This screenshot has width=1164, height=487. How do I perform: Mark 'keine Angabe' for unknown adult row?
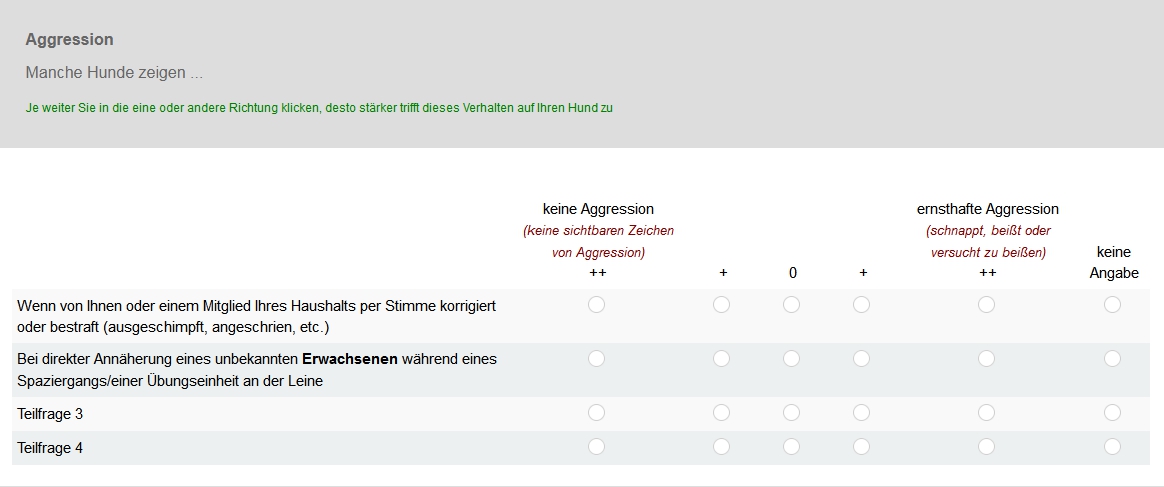(1112, 358)
